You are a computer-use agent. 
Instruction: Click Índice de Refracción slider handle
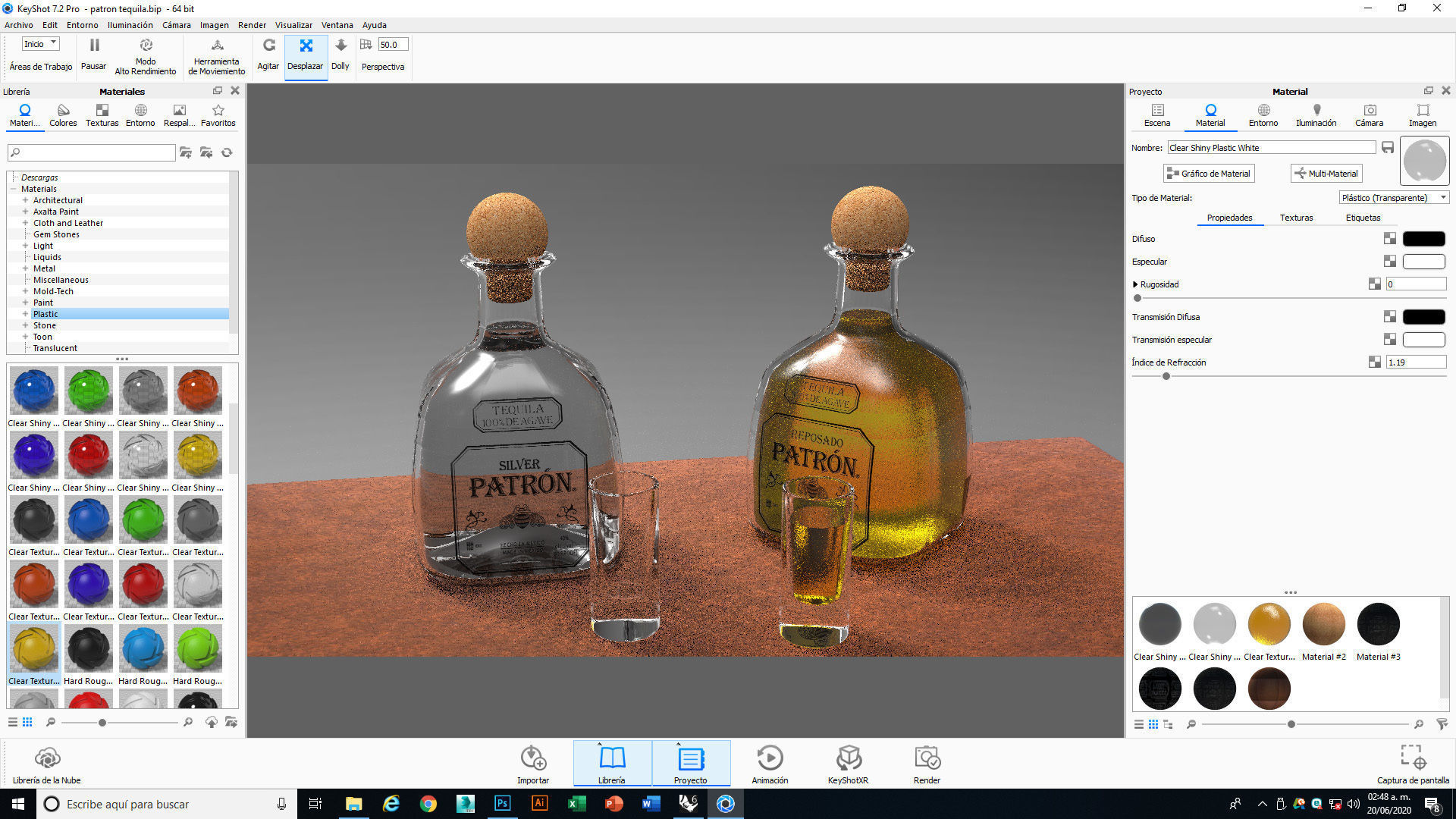[x=1166, y=376]
